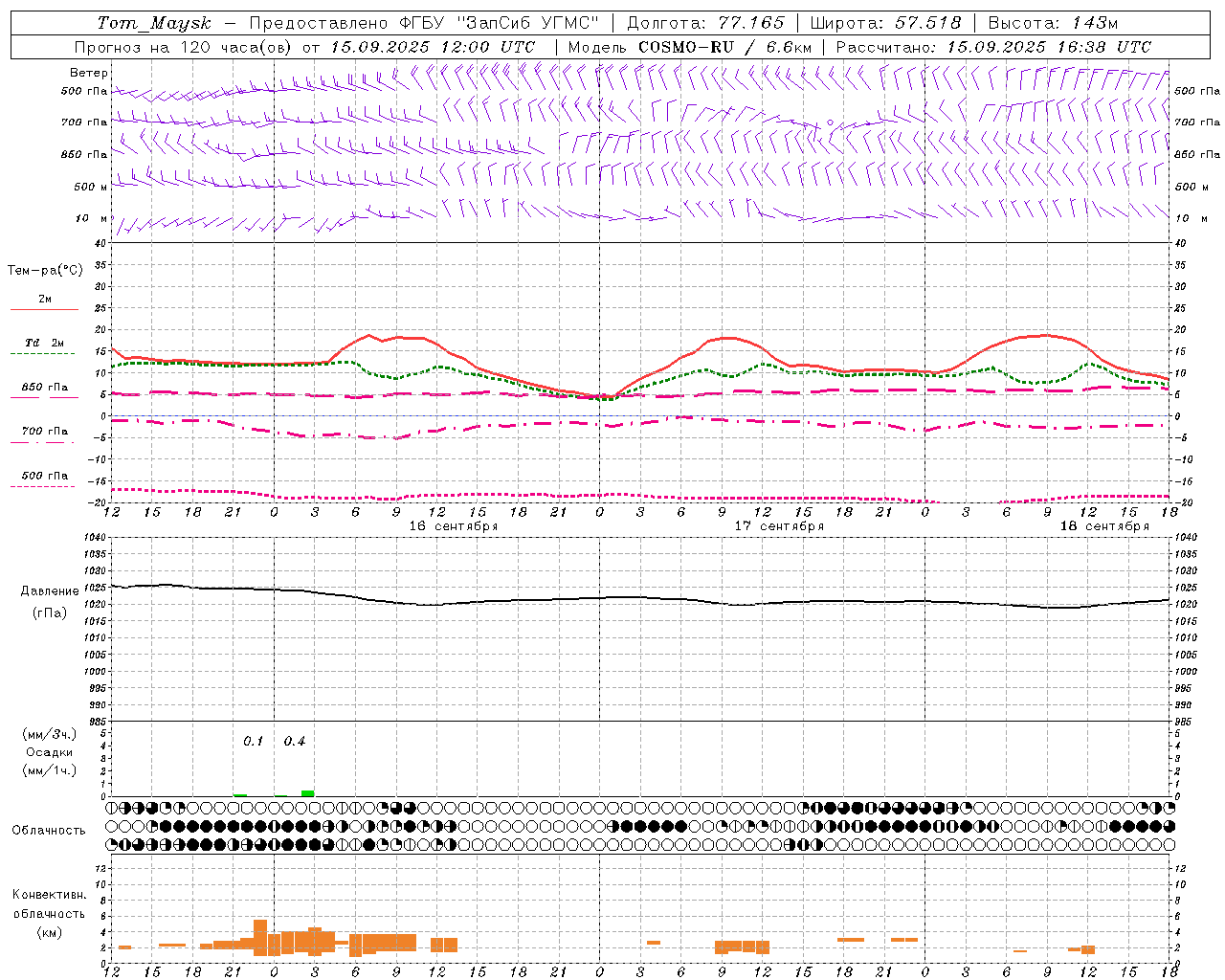The width and height of the screenshot is (1225, 980).
Task: Click the green precipitation bar below 0.4
Action: (307, 793)
